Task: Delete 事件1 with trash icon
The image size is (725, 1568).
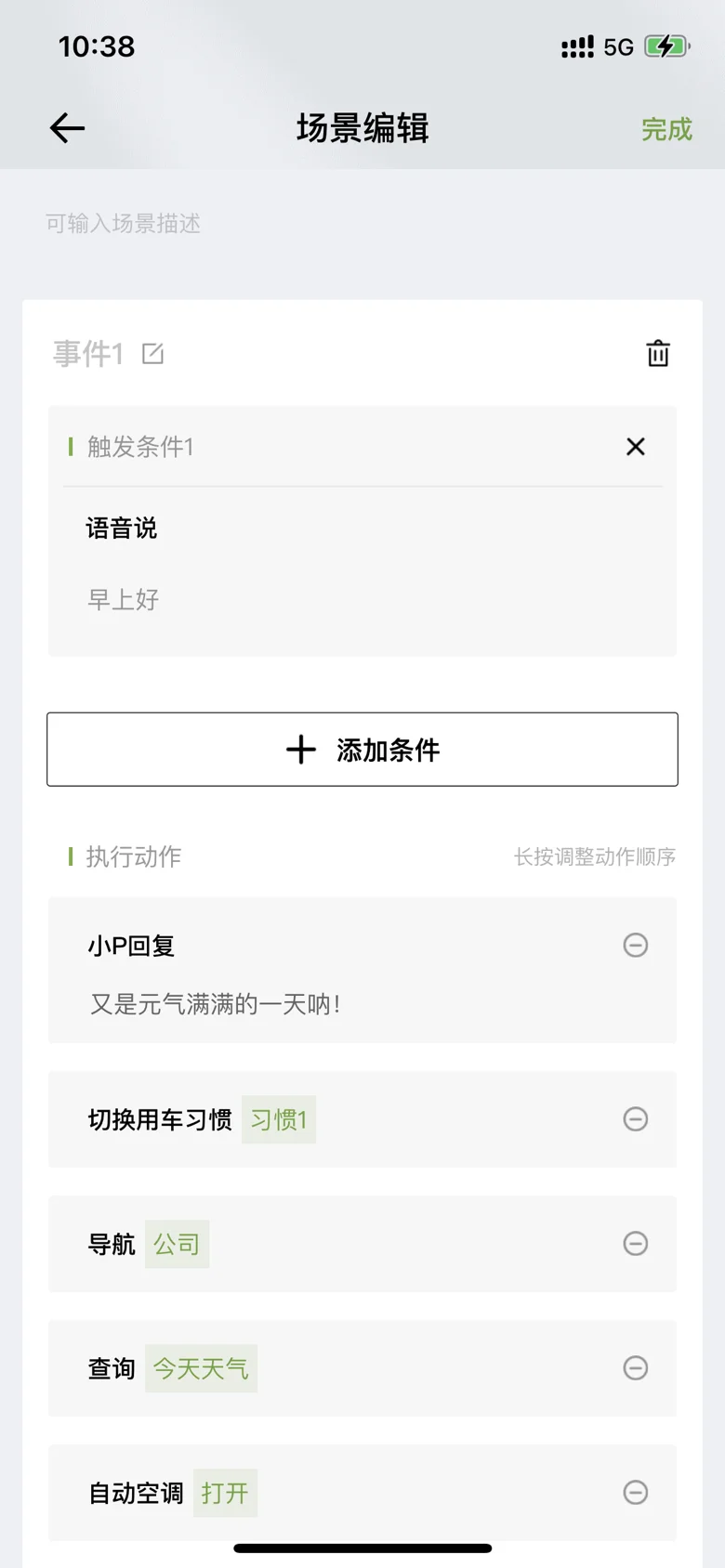Action: tap(658, 353)
